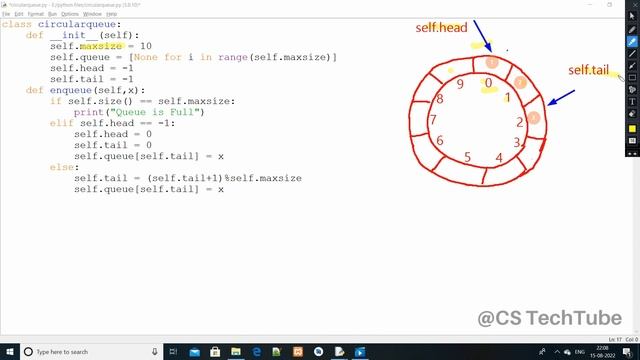Click the 'self.head = -1' line
The image size is (640, 360).
(x=92, y=68)
